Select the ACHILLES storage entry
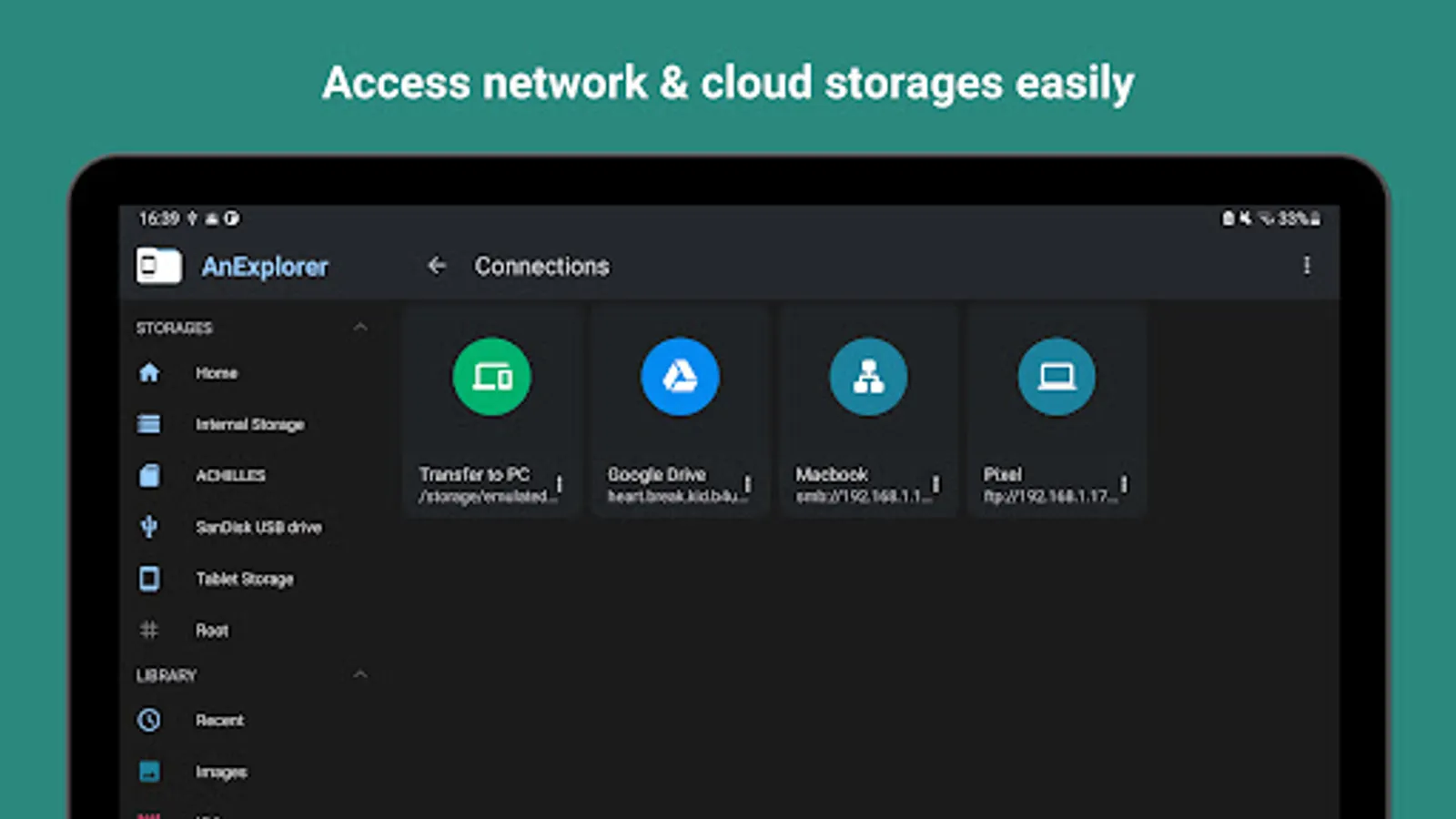1456x819 pixels. coord(230,476)
